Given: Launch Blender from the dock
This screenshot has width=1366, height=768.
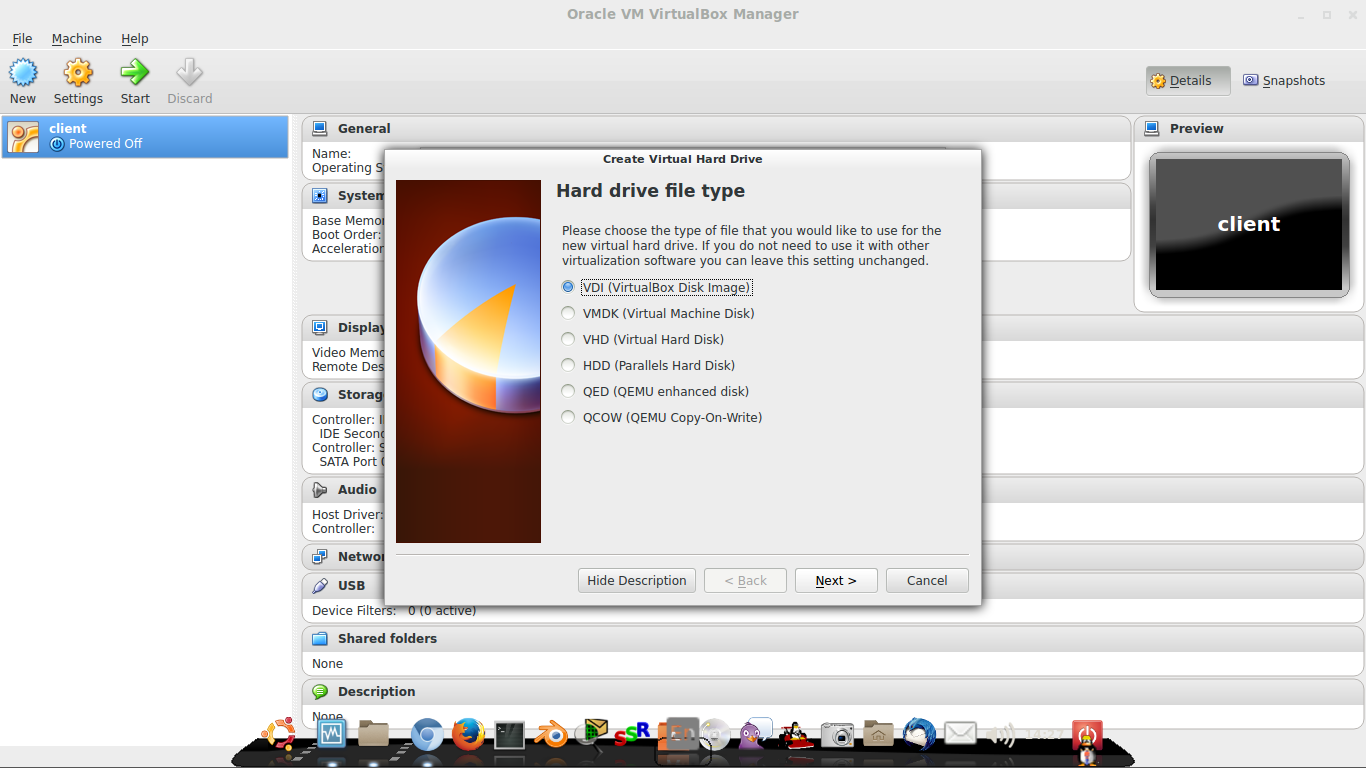Looking at the screenshot, I should pyautogui.click(x=550, y=735).
